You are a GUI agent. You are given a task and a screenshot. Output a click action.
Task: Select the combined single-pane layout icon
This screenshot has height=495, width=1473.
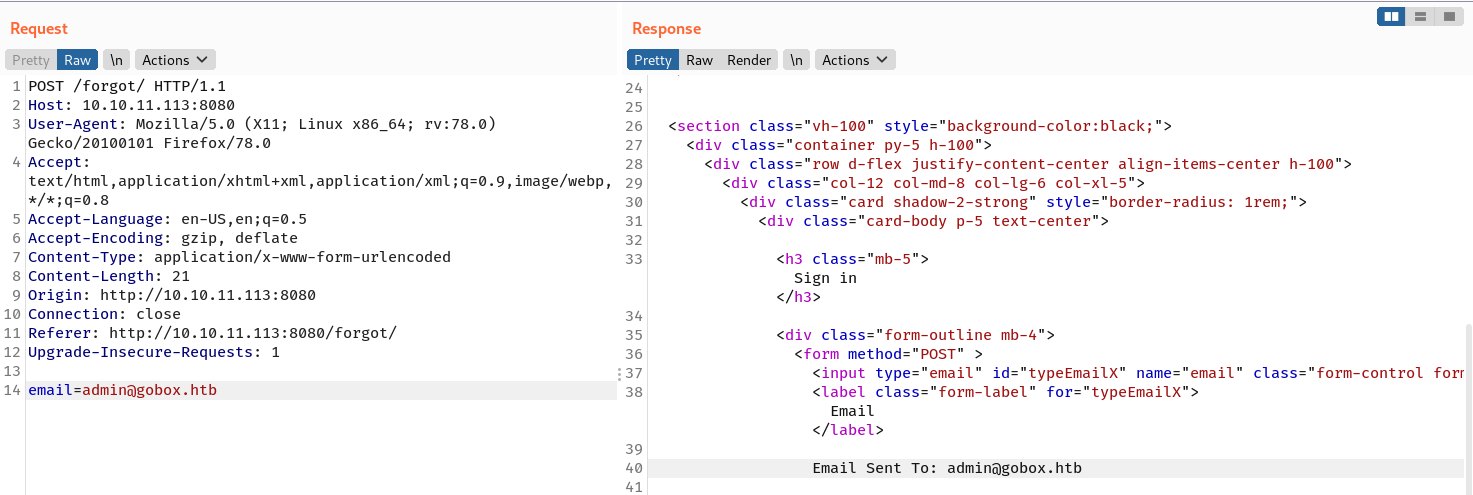[1448, 17]
